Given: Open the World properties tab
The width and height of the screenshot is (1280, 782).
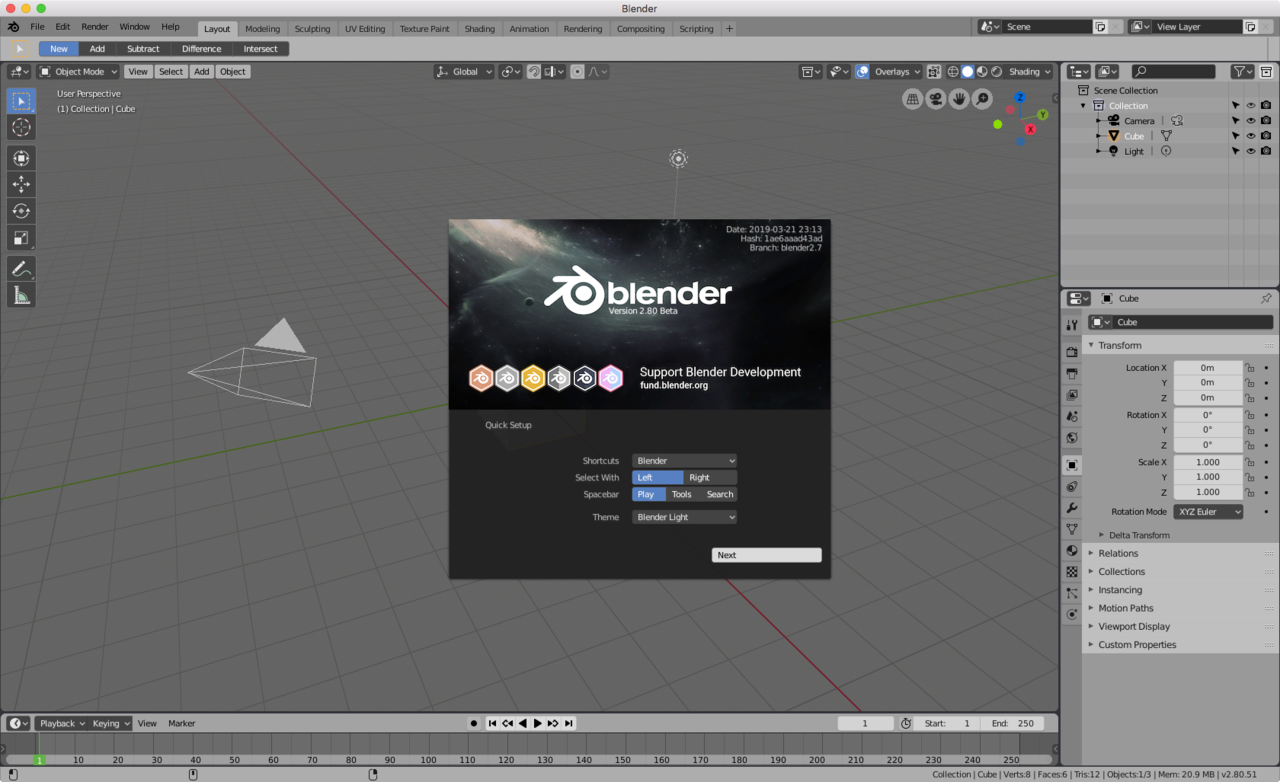Looking at the screenshot, I should [x=1072, y=438].
